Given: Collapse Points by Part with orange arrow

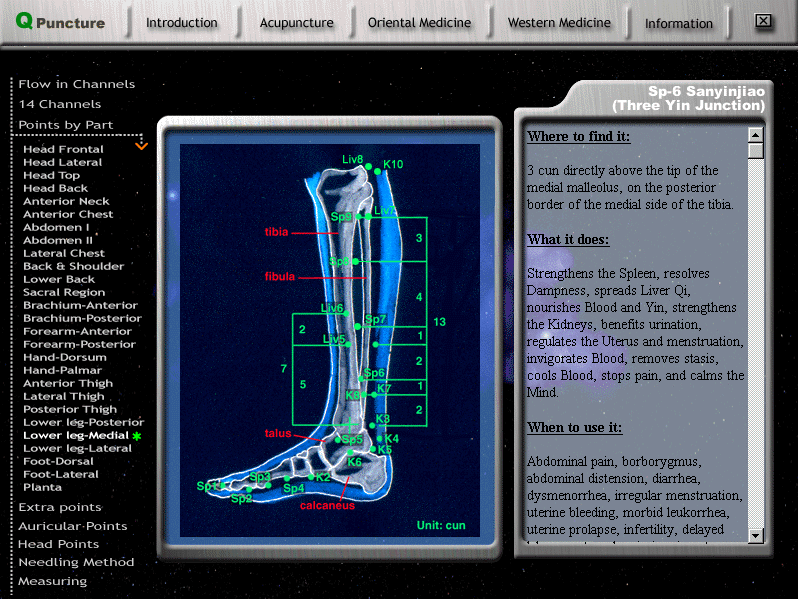Looking at the screenshot, I should [x=142, y=146].
